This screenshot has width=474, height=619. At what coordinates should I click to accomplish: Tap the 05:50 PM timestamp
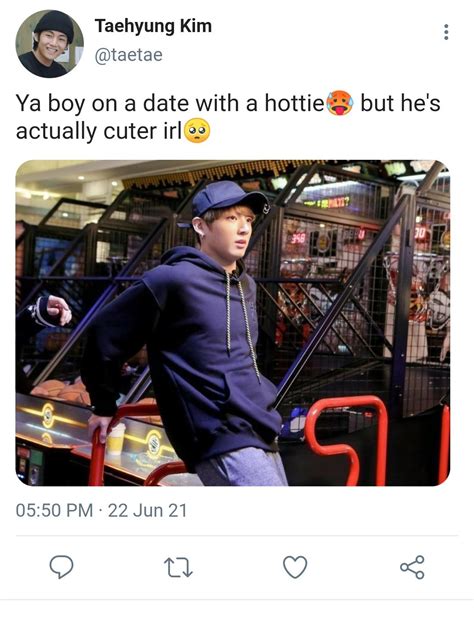[x=54, y=510]
